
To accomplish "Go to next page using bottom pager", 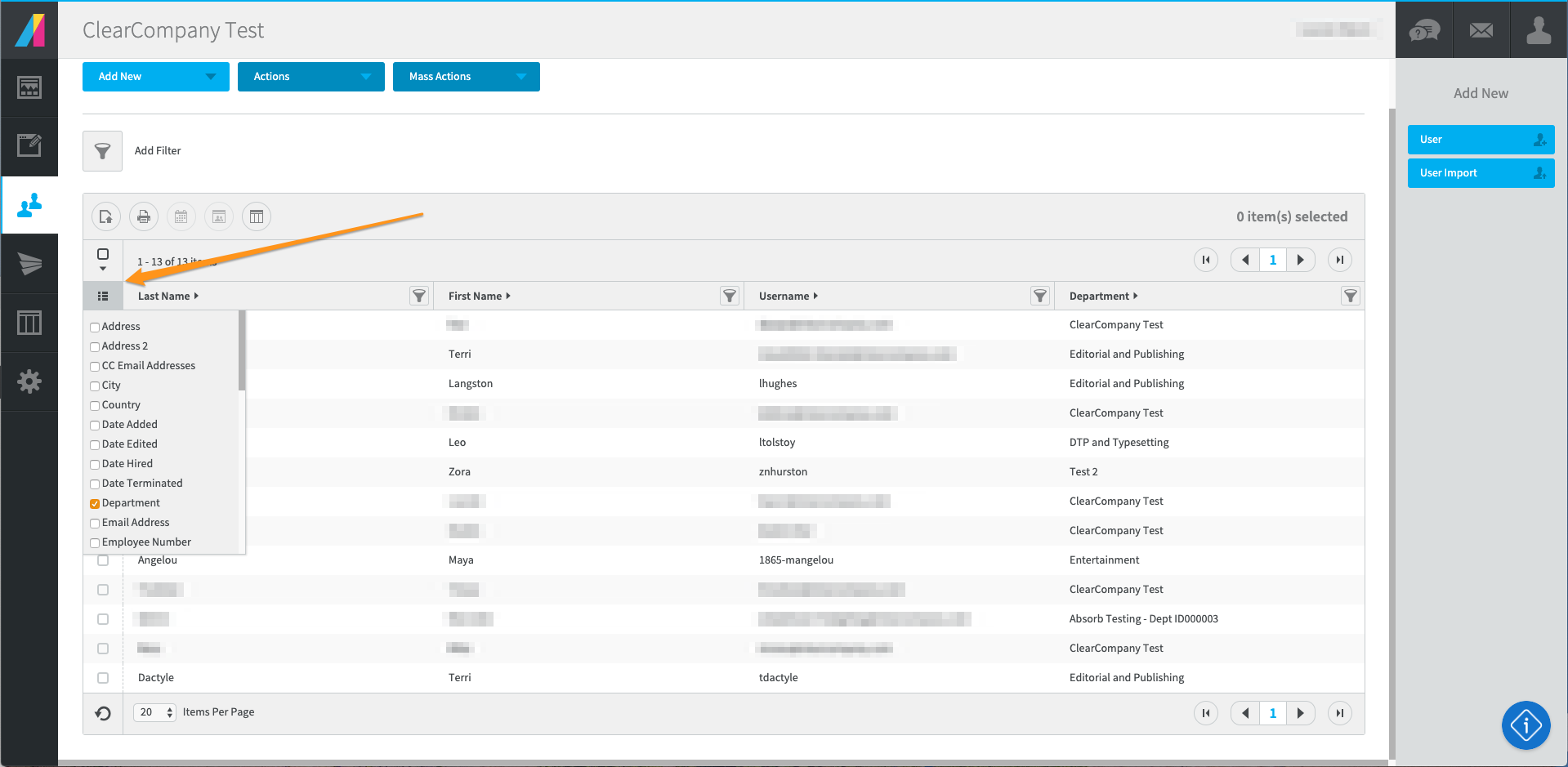I will 1301,713.
